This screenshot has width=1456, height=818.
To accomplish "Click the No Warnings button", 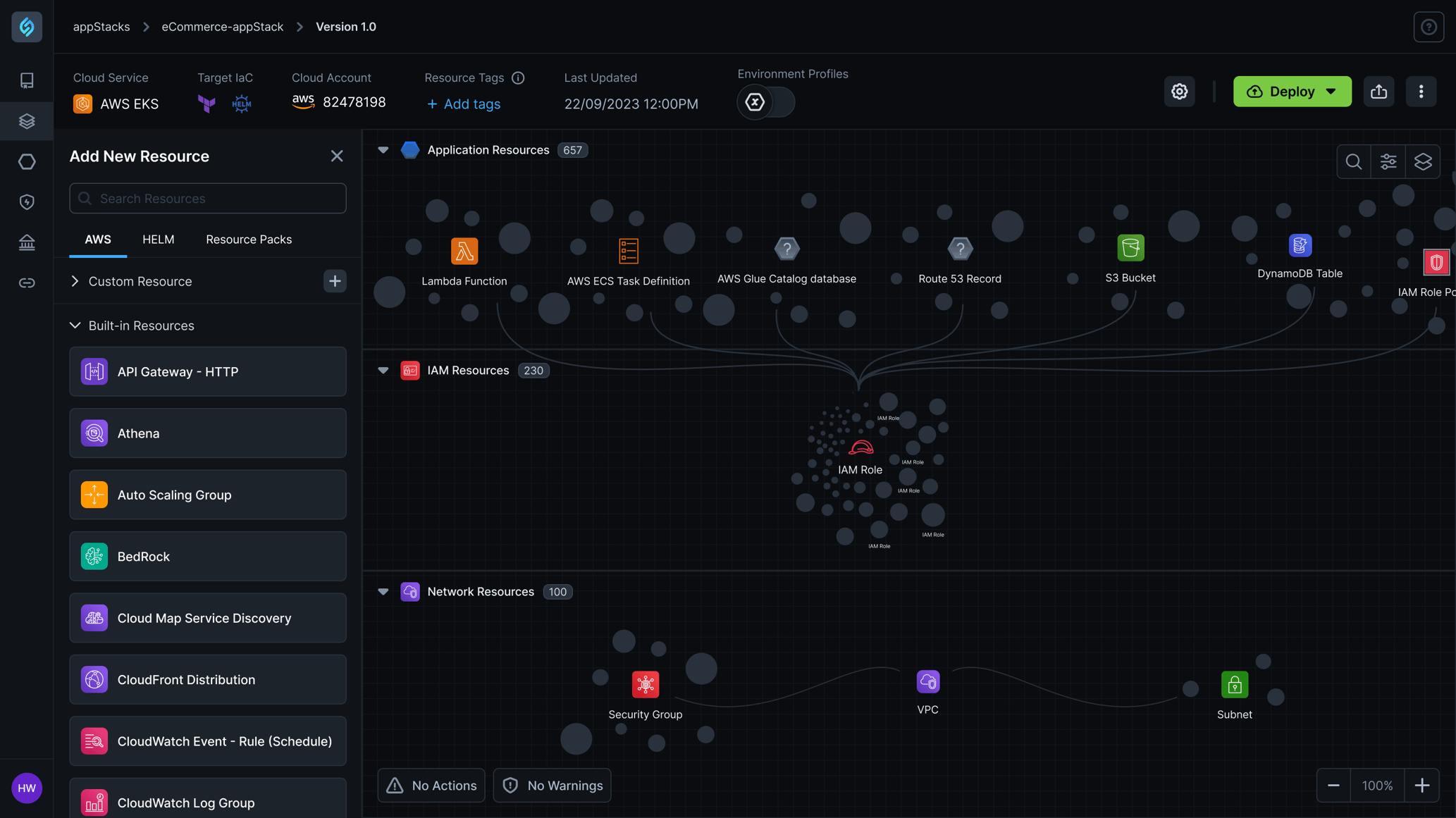I will (x=552, y=785).
